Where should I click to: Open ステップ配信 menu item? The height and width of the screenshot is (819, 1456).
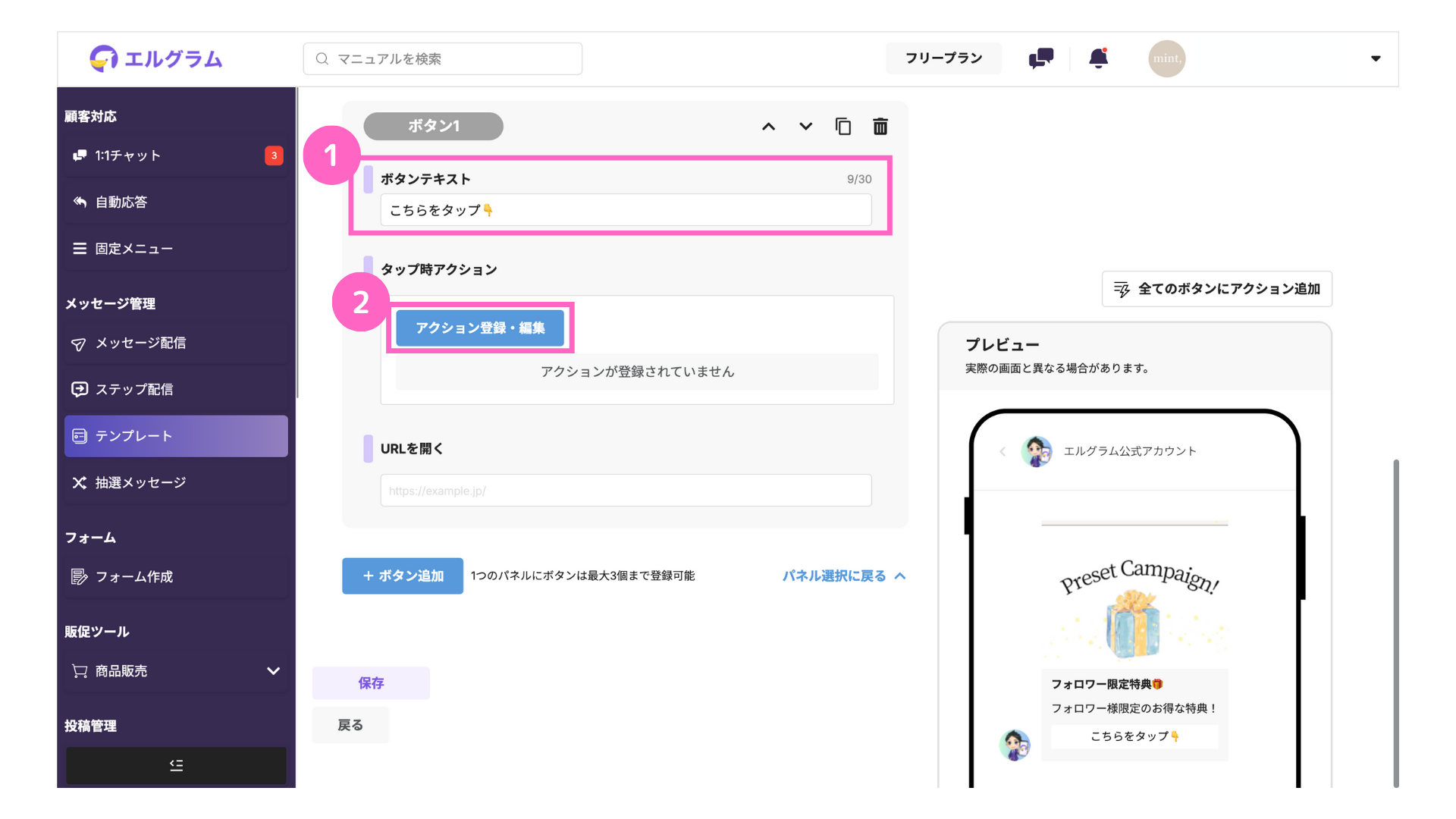pos(176,389)
